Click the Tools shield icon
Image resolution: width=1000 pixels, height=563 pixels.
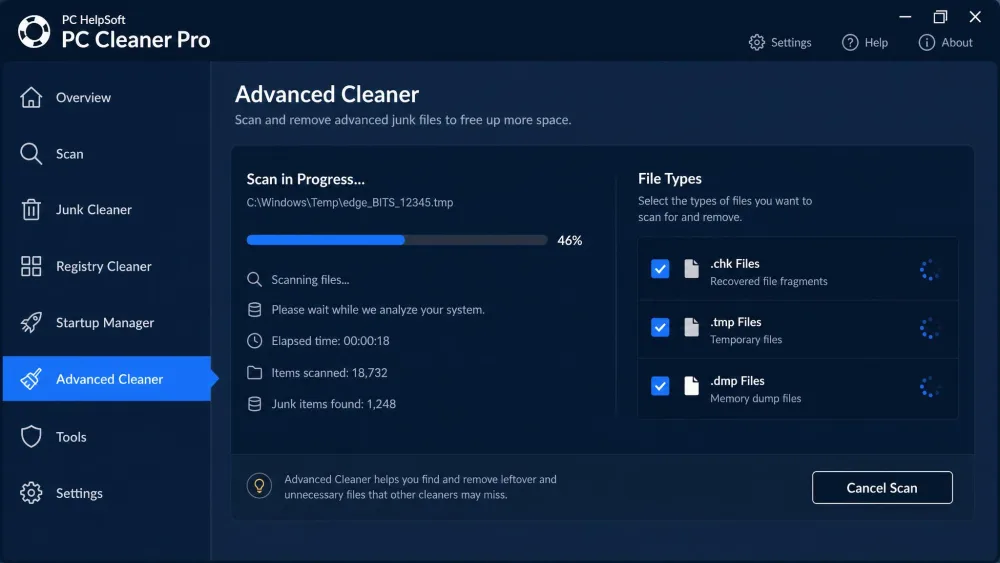click(x=31, y=437)
